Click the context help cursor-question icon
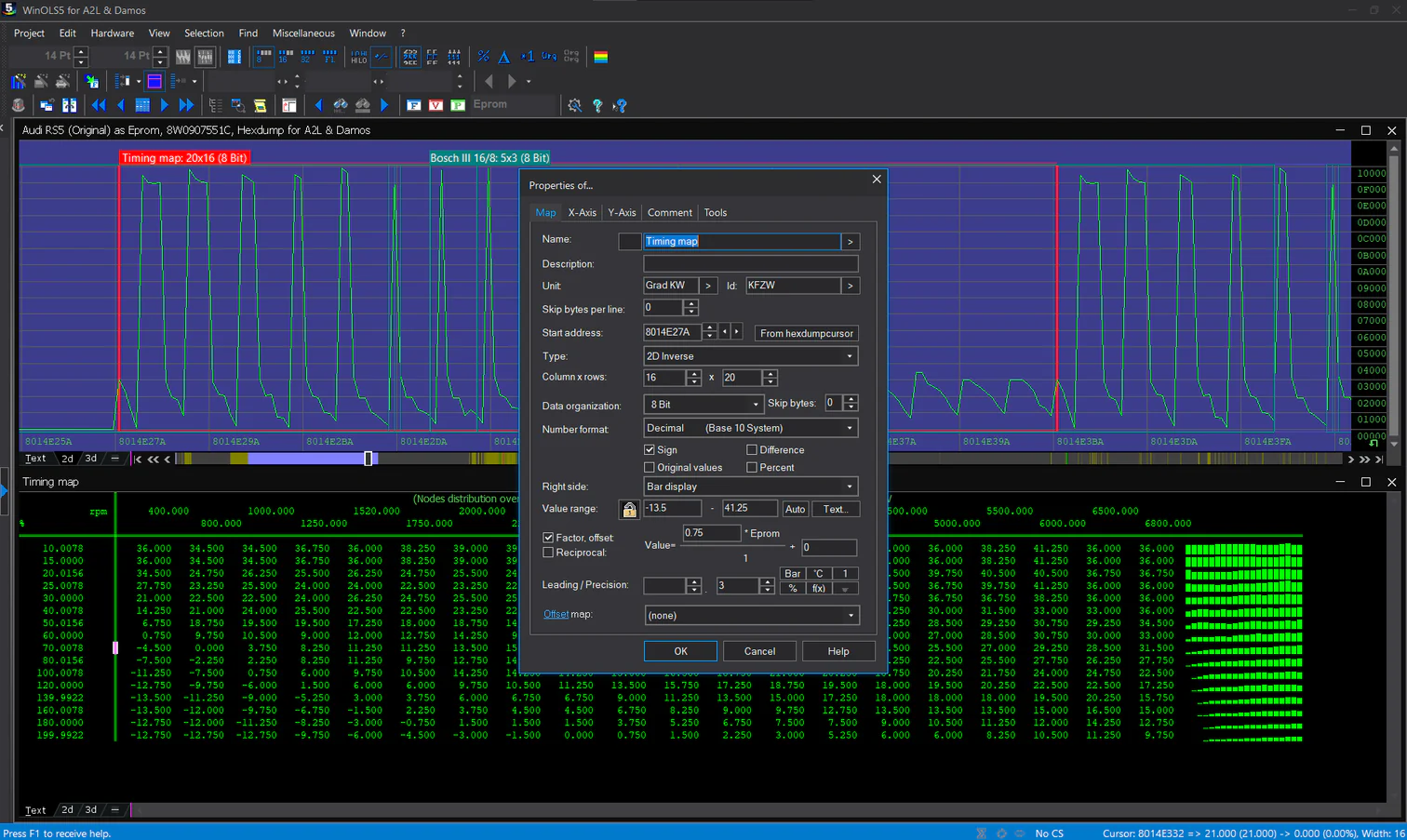 coord(620,105)
